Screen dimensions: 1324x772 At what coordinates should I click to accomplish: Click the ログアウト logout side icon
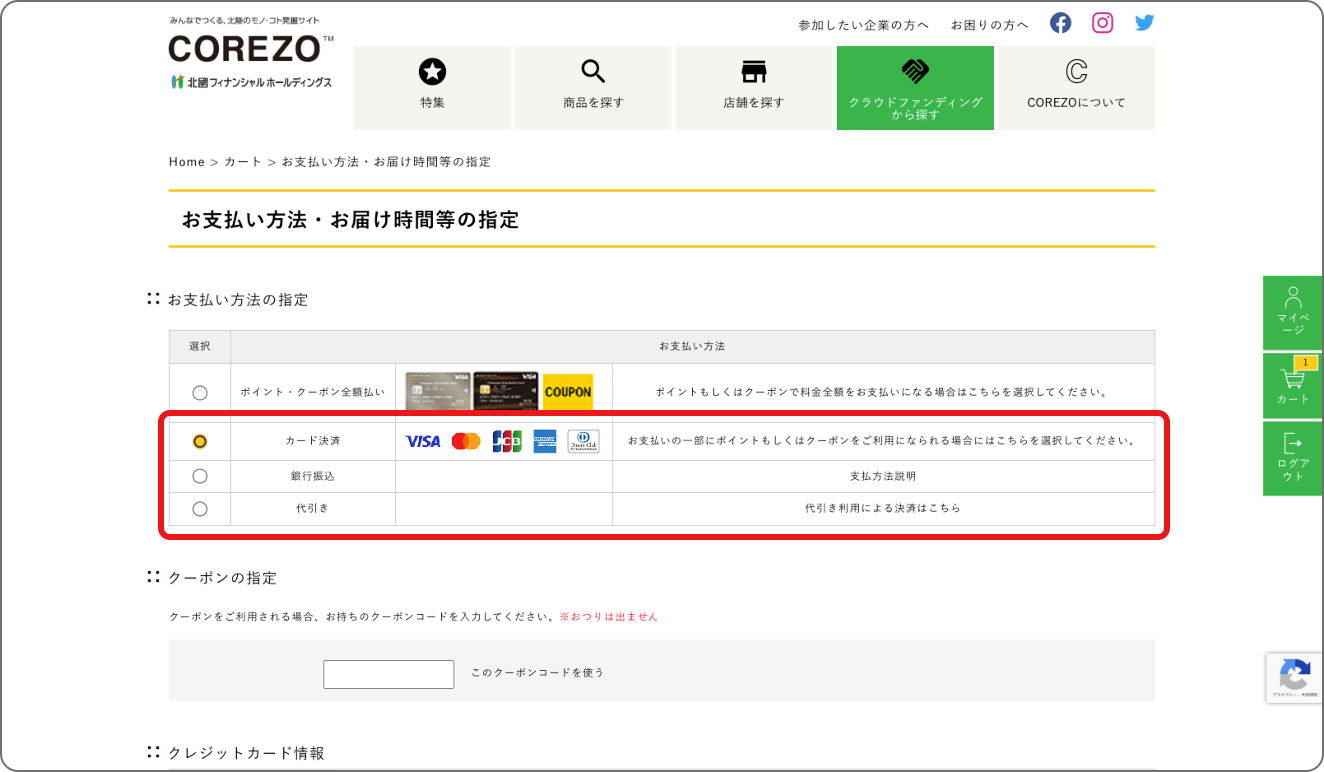1293,458
